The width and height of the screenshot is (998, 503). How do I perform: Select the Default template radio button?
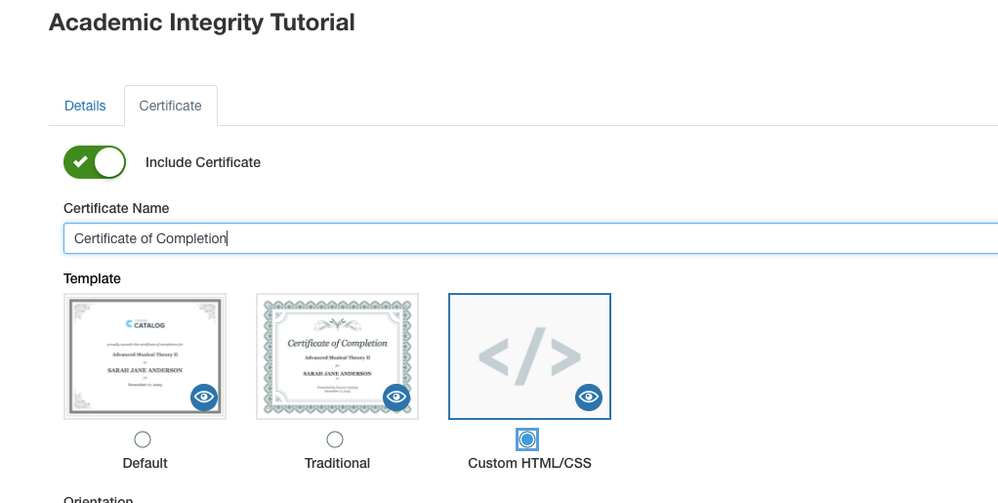click(143, 439)
